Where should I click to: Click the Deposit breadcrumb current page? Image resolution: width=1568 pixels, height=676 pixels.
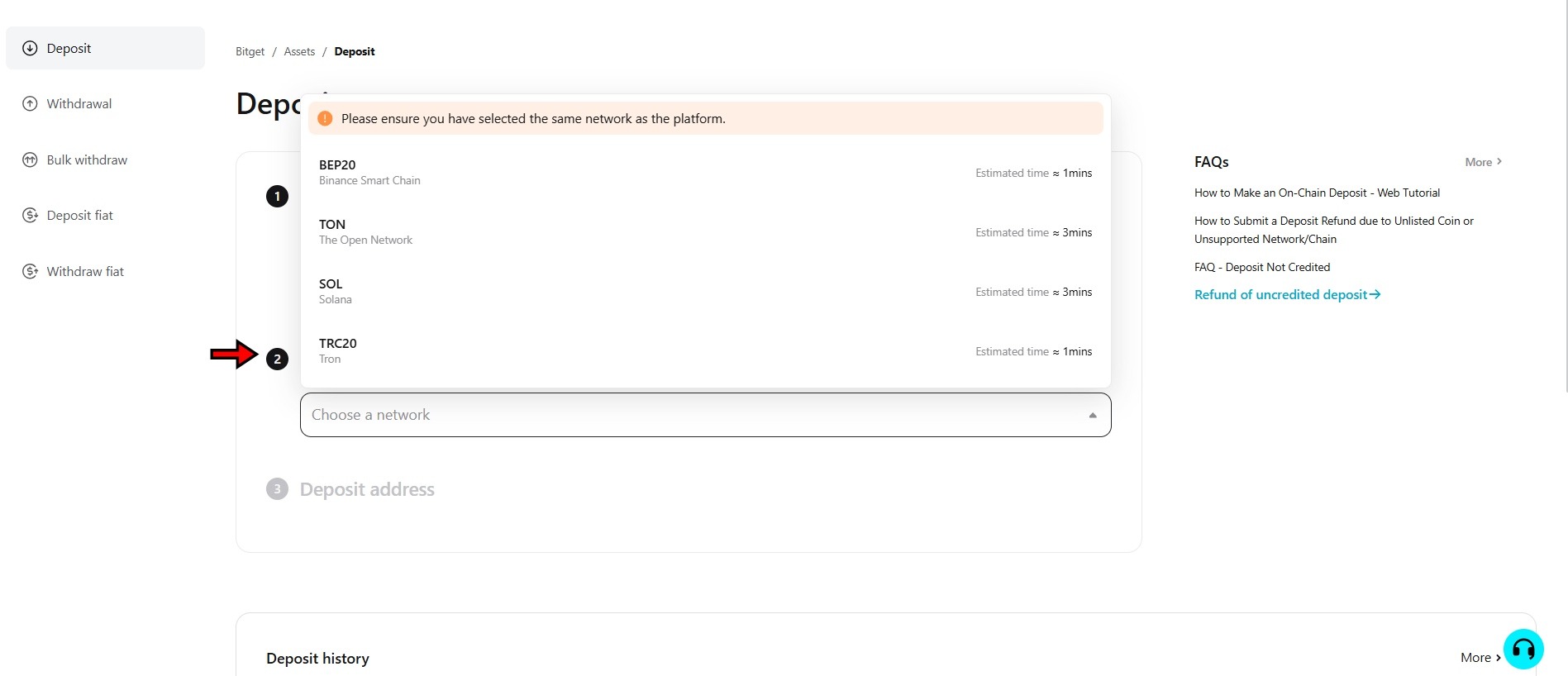tap(355, 51)
